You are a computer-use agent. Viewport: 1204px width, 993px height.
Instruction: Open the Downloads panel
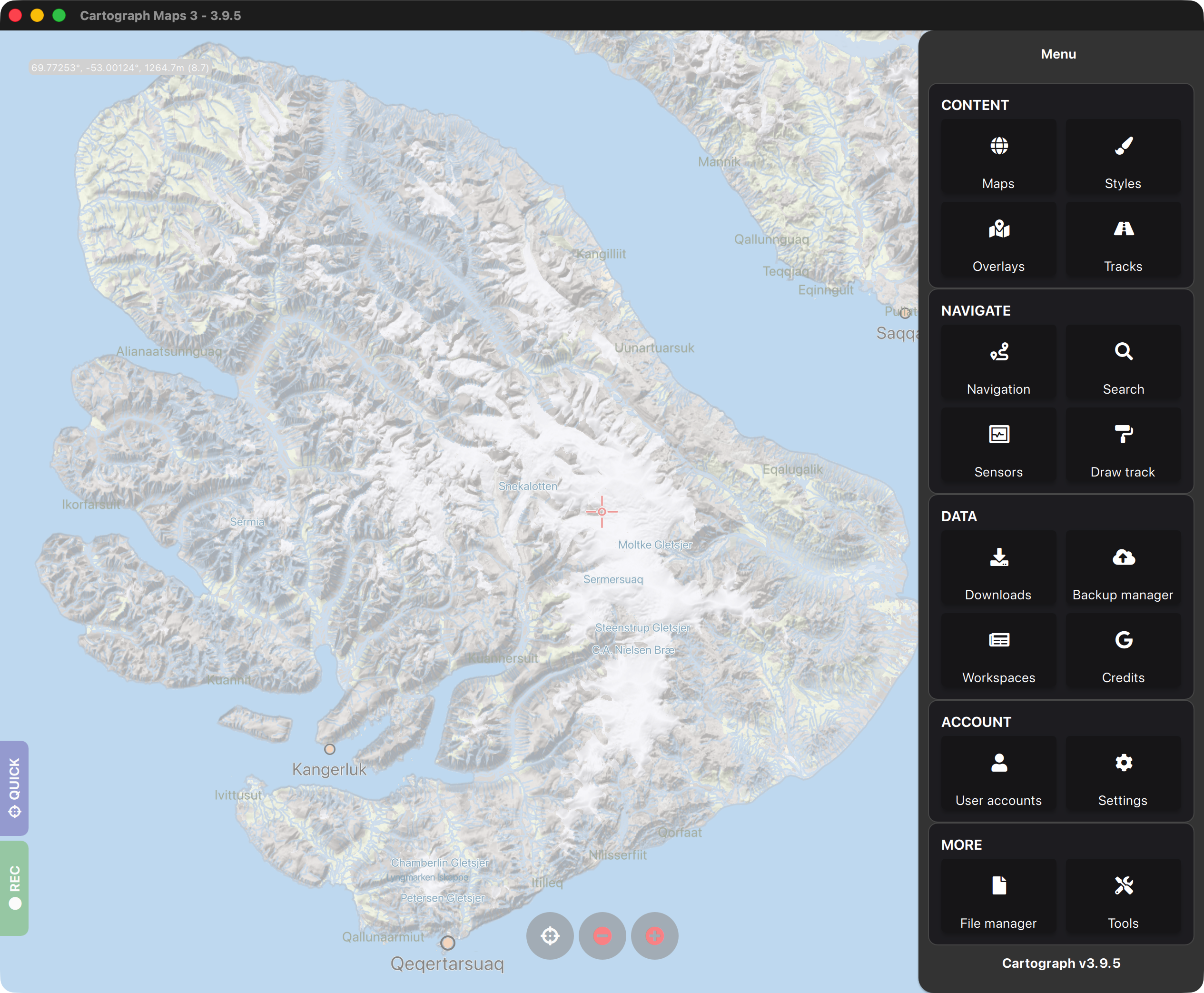998,568
